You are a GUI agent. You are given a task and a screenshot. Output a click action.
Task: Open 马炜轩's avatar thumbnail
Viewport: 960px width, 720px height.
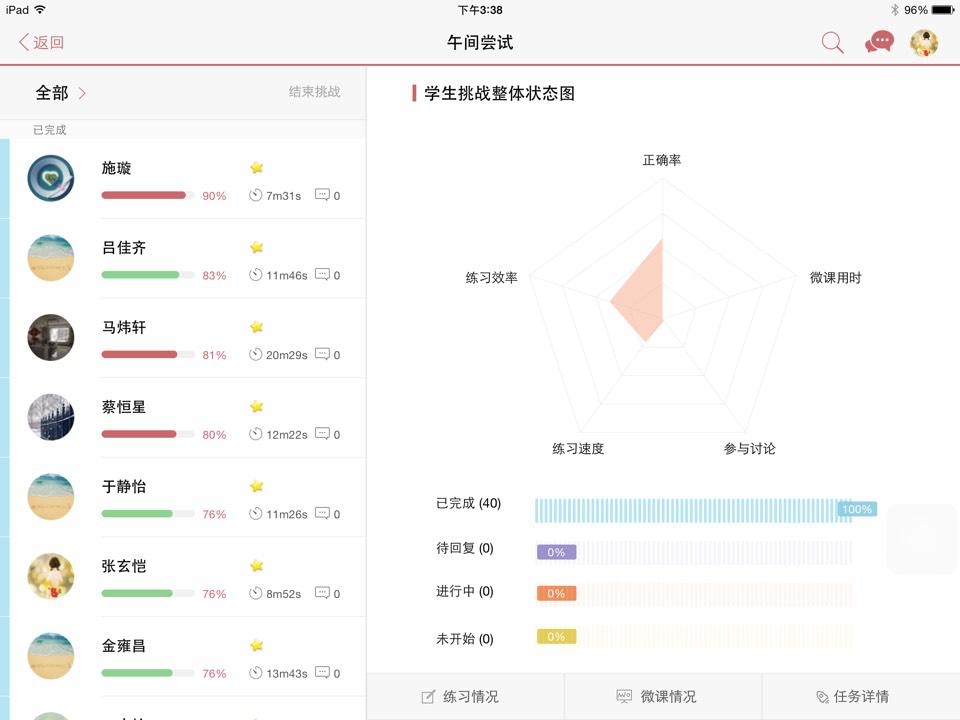pyautogui.click(x=51, y=338)
